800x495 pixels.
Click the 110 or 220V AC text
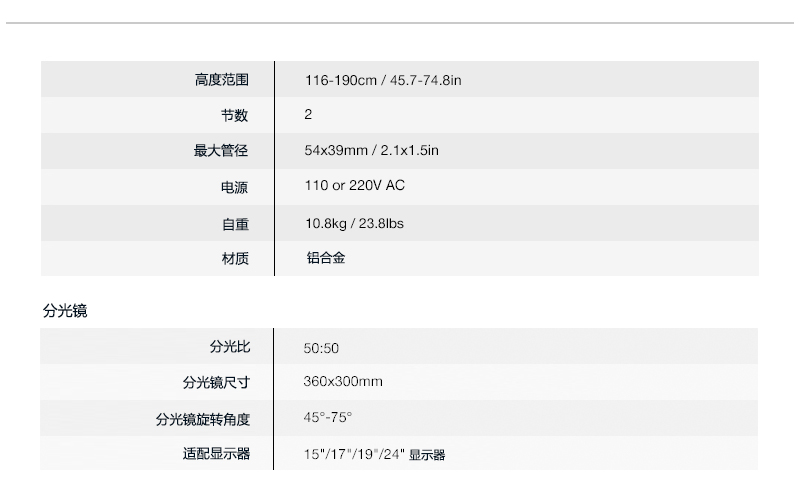(x=355, y=185)
